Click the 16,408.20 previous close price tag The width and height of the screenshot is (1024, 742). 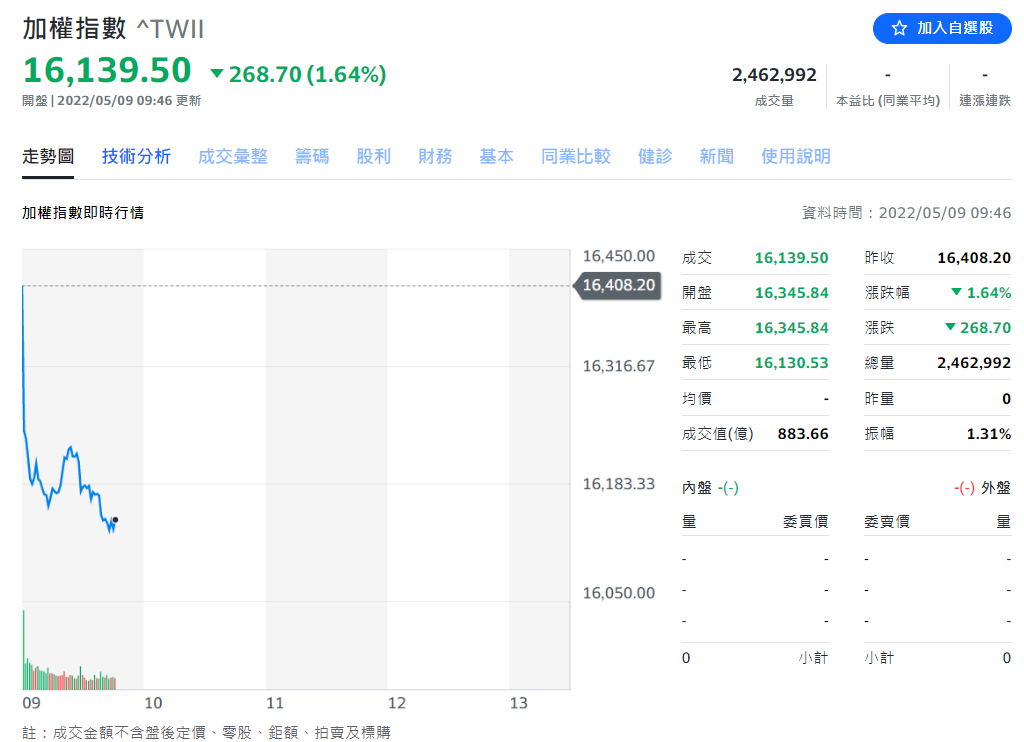(x=617, y=285)
